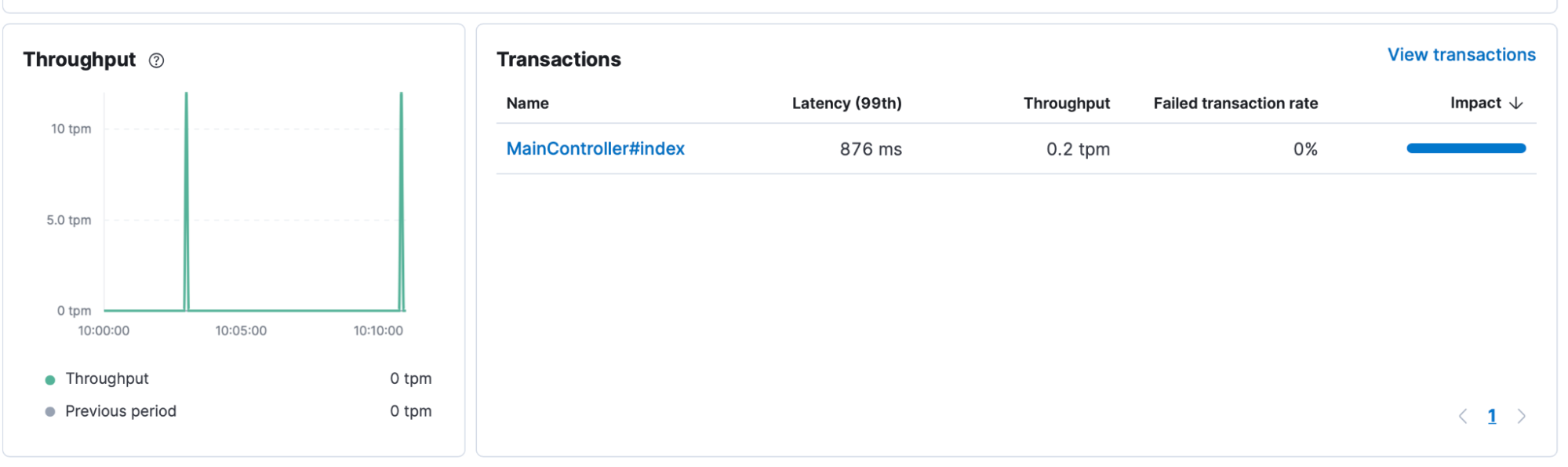Viewport: 1568px width, 467px height.
Task: Click the throughput spike near 10:10:00
Action: point(402,202)
